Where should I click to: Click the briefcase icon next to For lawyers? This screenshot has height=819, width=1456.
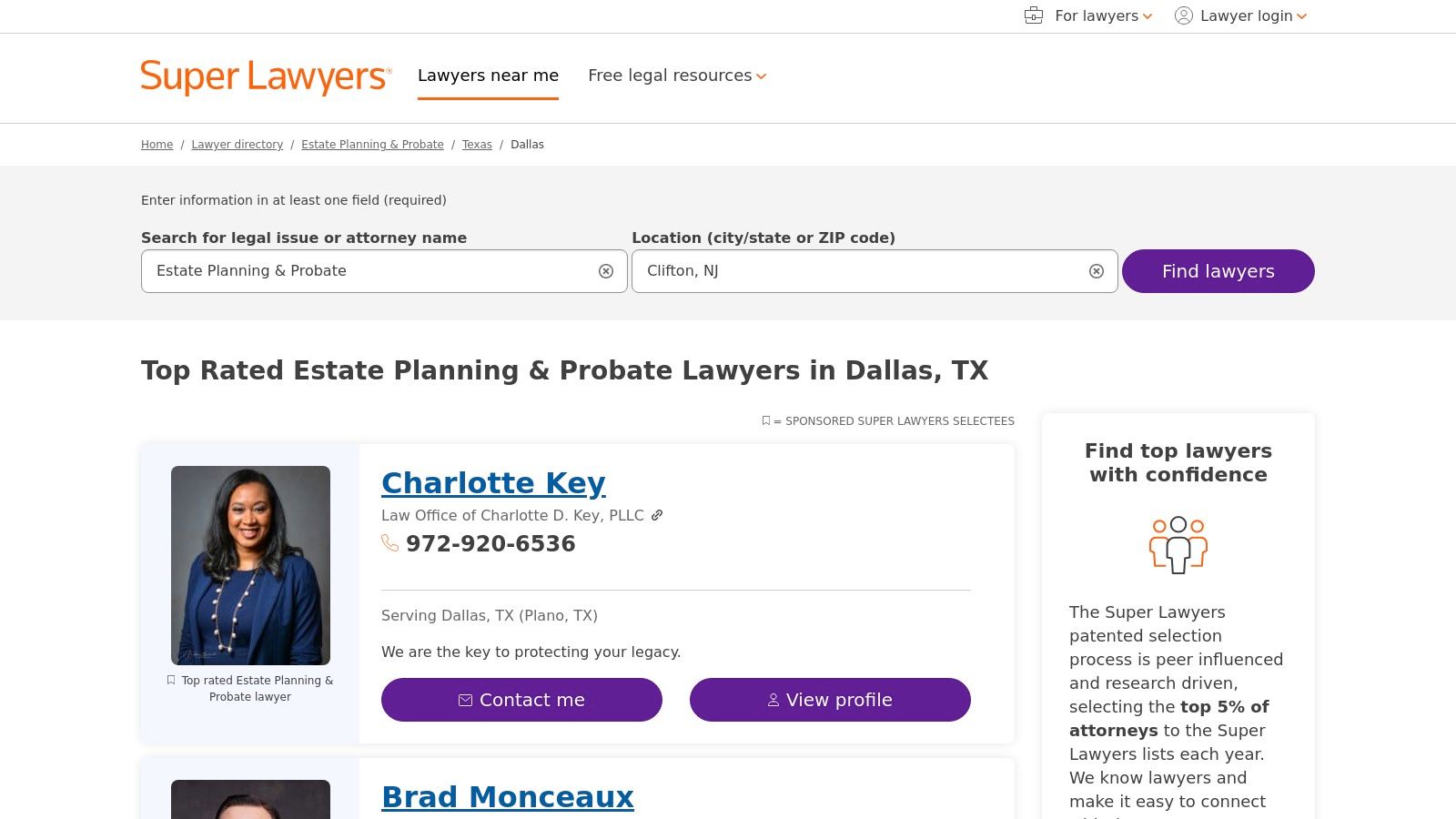(1033, 15)
